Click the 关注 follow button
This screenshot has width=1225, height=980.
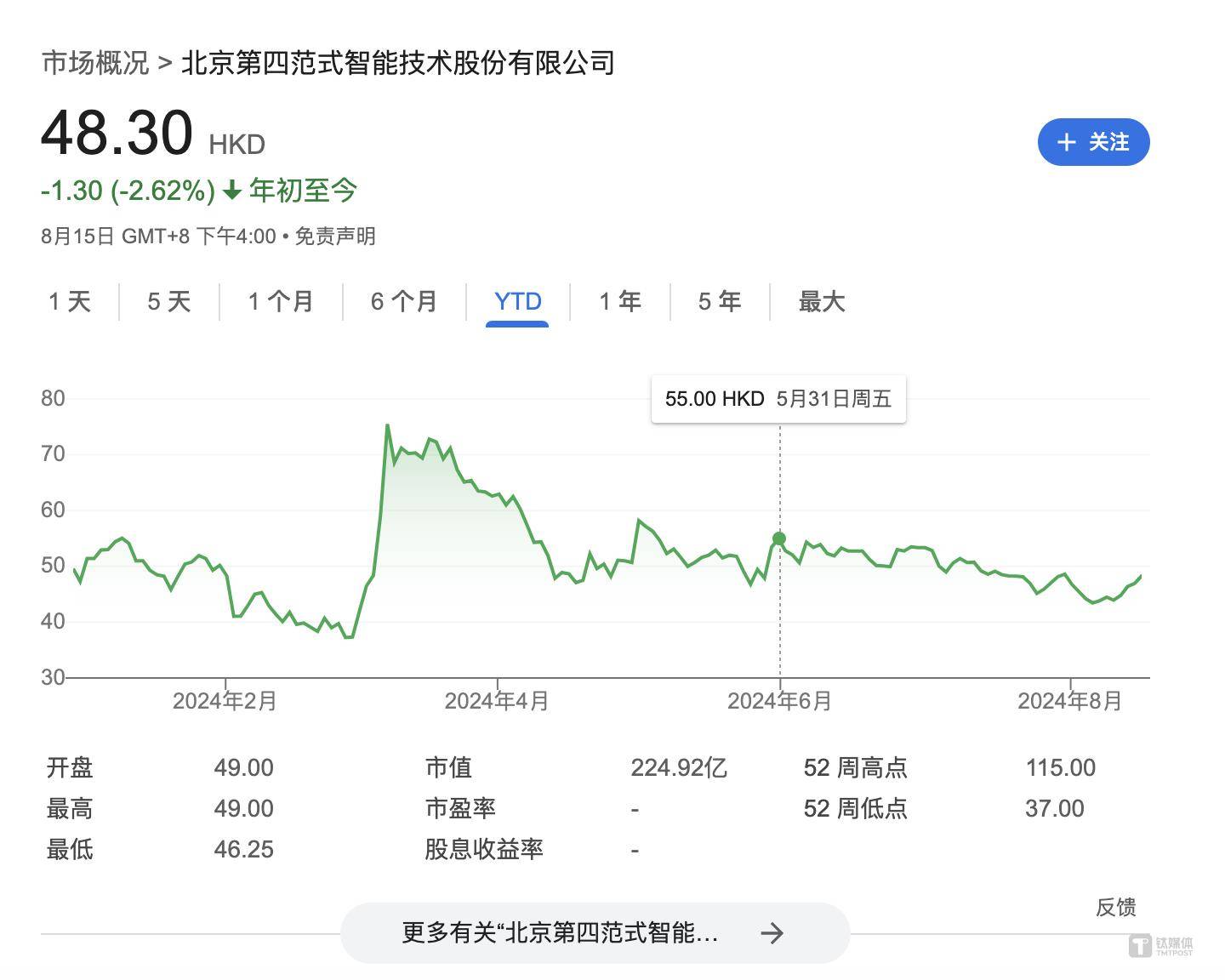click(x=1093, y=142)
